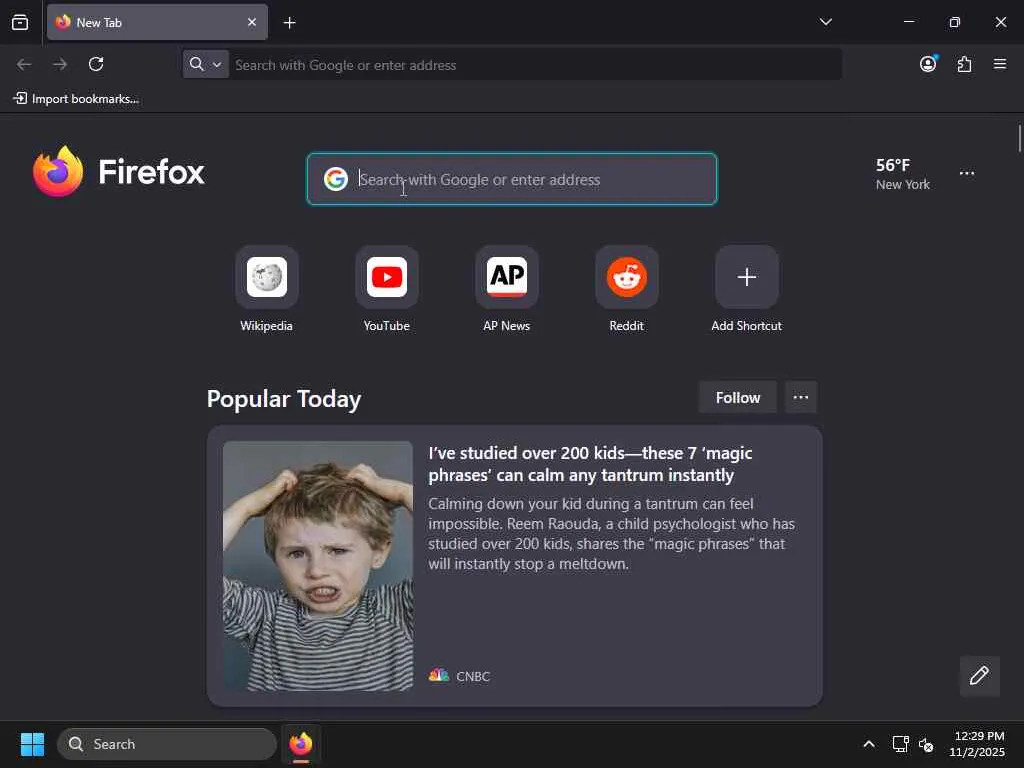
Task: Open the AP News shortcut
Action: [507, 289]
